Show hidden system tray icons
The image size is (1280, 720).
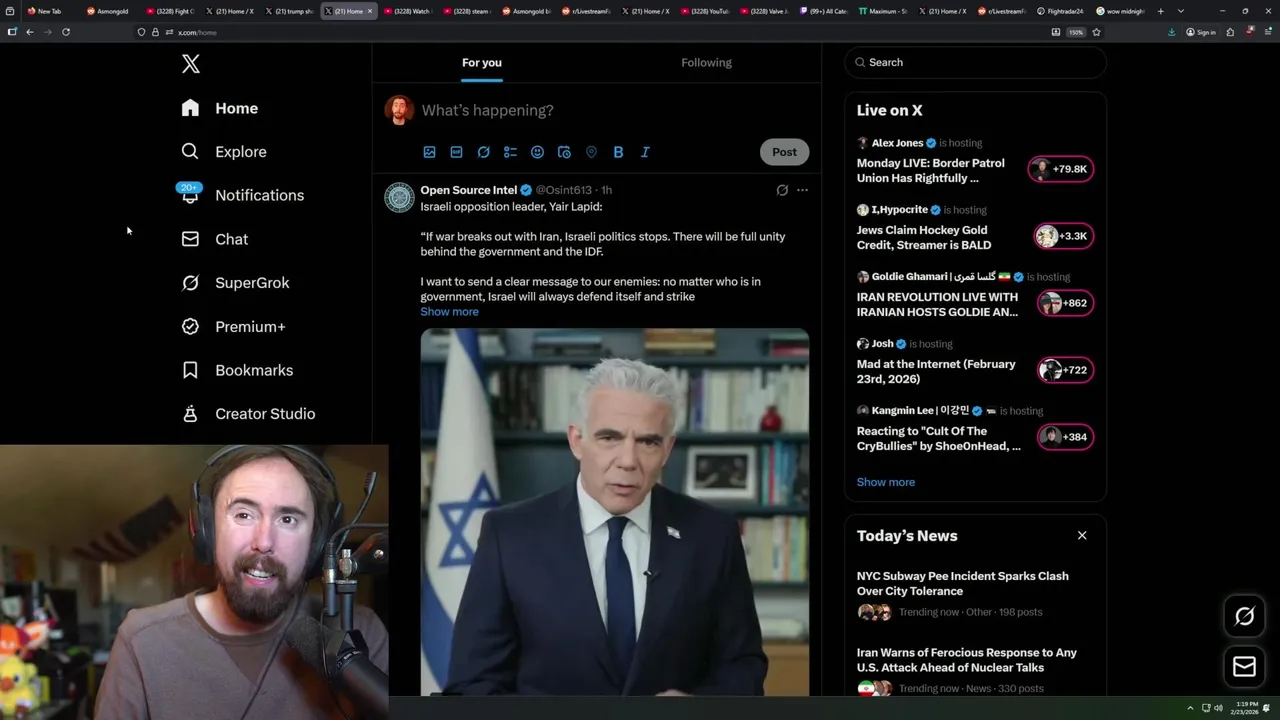1190,708
